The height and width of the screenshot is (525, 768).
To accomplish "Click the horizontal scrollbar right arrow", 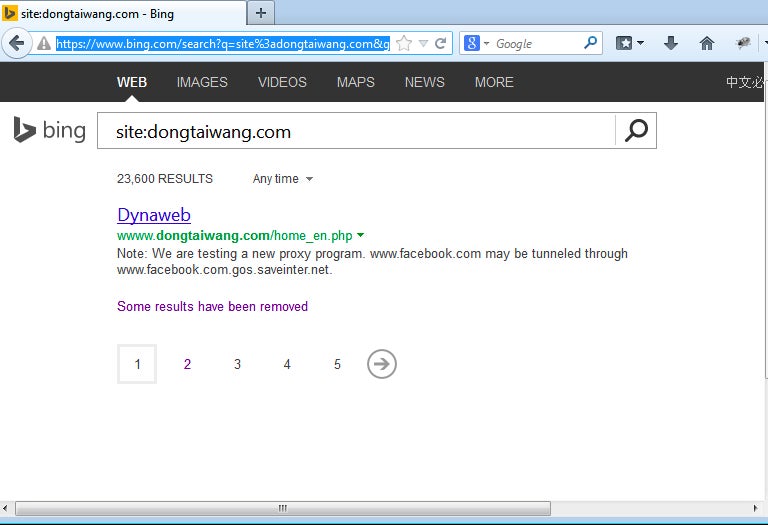I will tap(755, 508).
